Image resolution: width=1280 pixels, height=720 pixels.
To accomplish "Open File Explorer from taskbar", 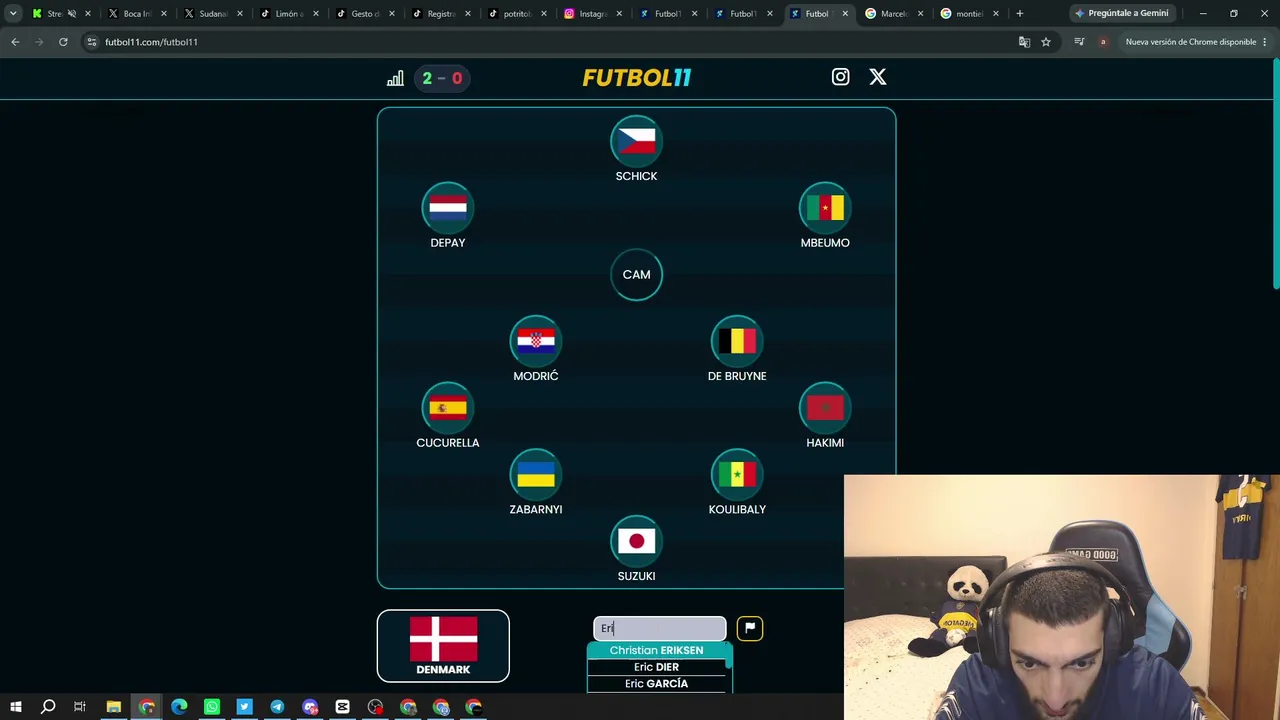I will tap(114, 707).
